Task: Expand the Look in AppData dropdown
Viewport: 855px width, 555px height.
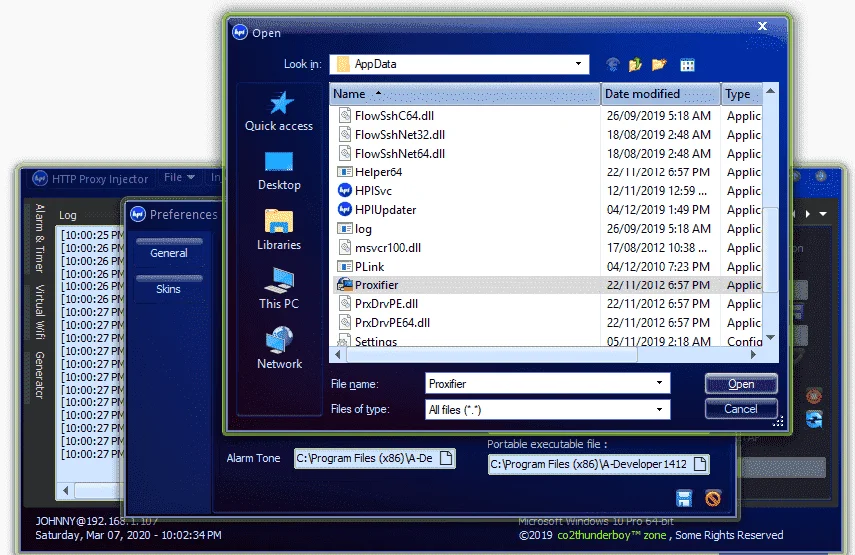Action: point(578,64)
